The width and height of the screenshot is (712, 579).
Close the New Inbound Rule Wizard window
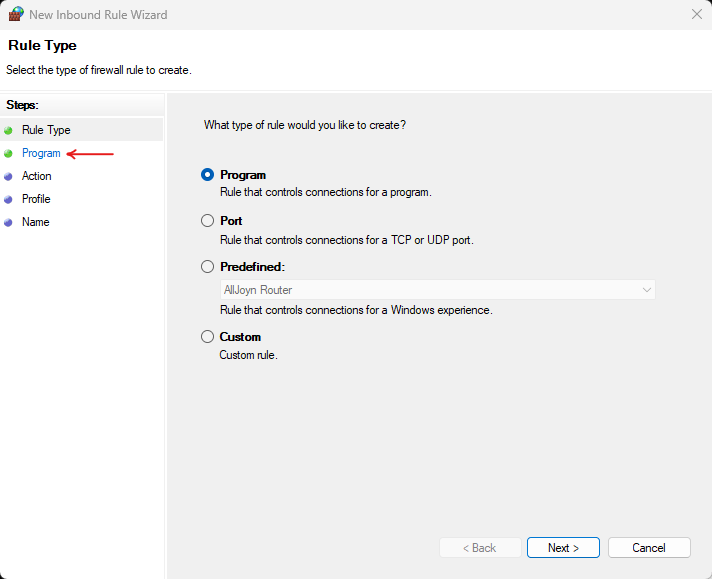pos(697,15)
